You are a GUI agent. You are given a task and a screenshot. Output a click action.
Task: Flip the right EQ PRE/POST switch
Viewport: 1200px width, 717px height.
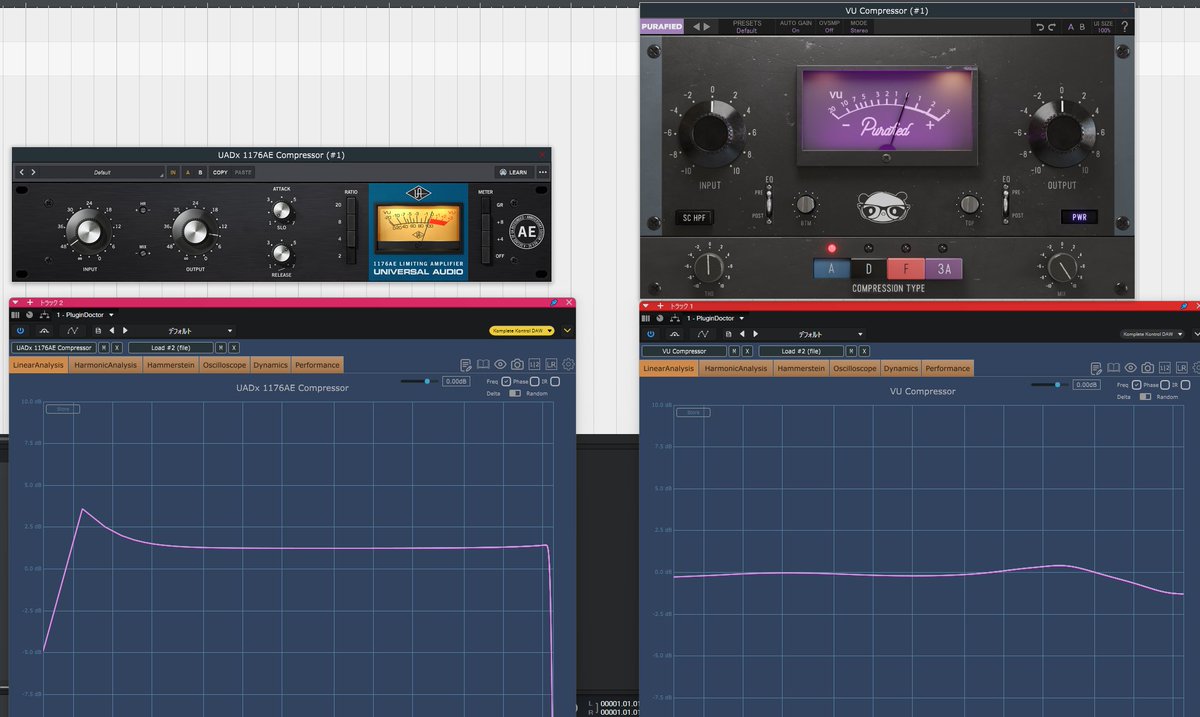pos(1007,204)
